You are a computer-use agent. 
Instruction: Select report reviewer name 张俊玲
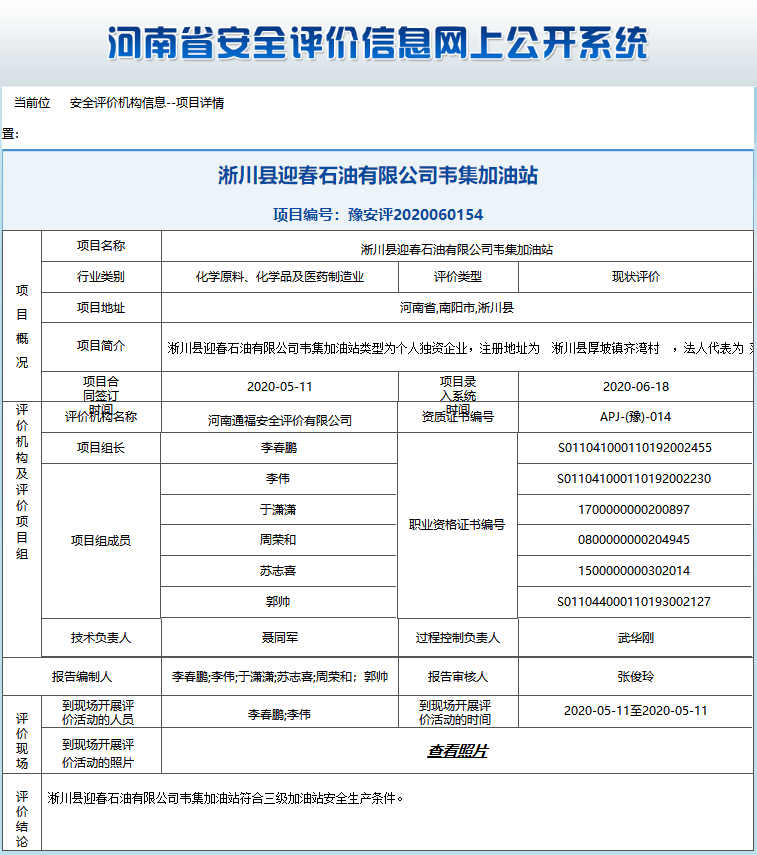click(635, 677)
